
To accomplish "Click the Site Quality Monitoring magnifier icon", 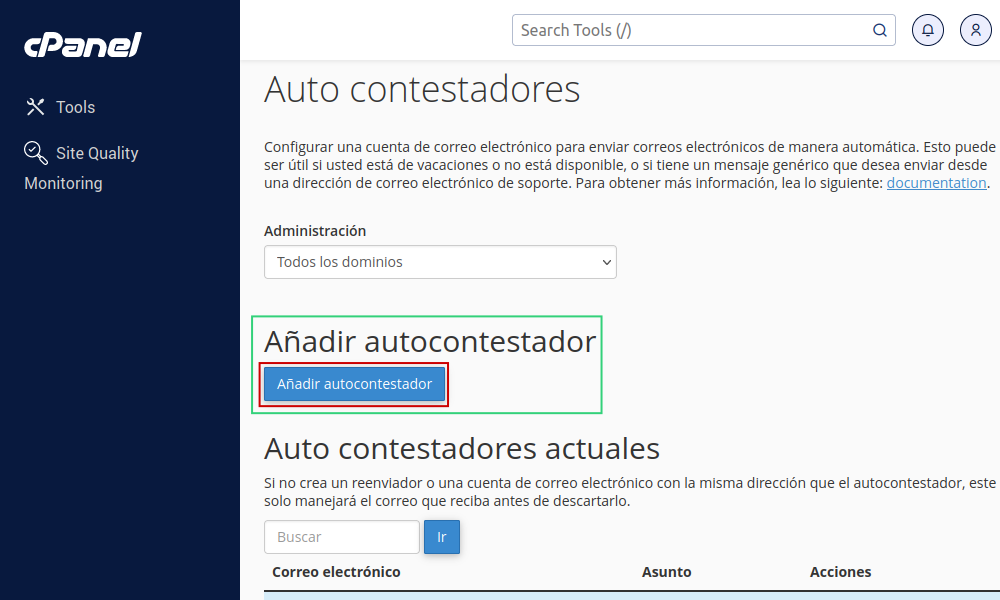I will [36, 152].
